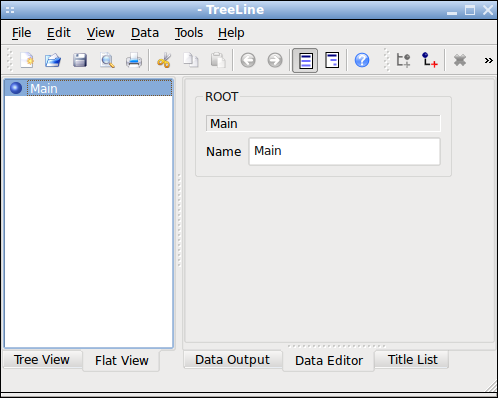Switch to the Data Editor tab
The width and height of the screenshot is (498, 398).
coord(329,360)
